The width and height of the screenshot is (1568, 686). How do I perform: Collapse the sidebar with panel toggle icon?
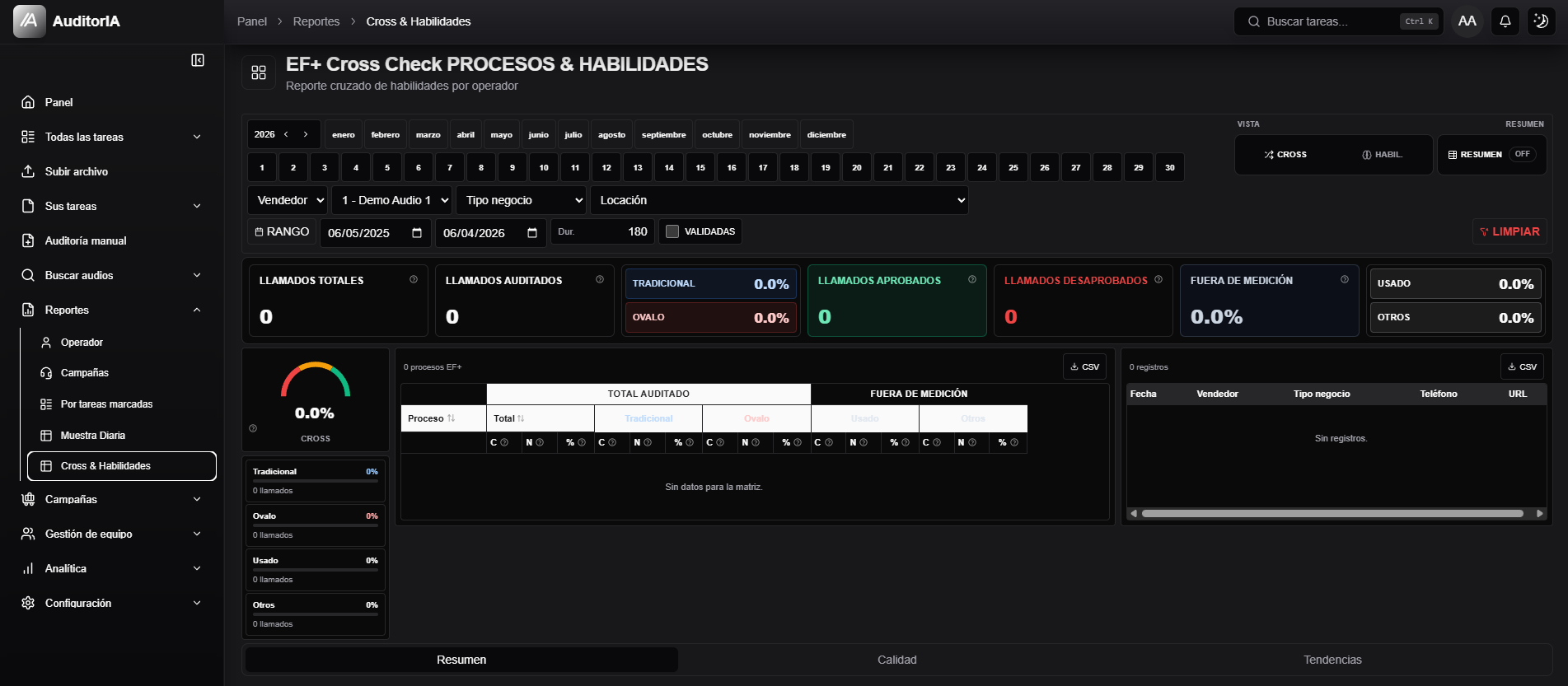[x=198, y=60]
